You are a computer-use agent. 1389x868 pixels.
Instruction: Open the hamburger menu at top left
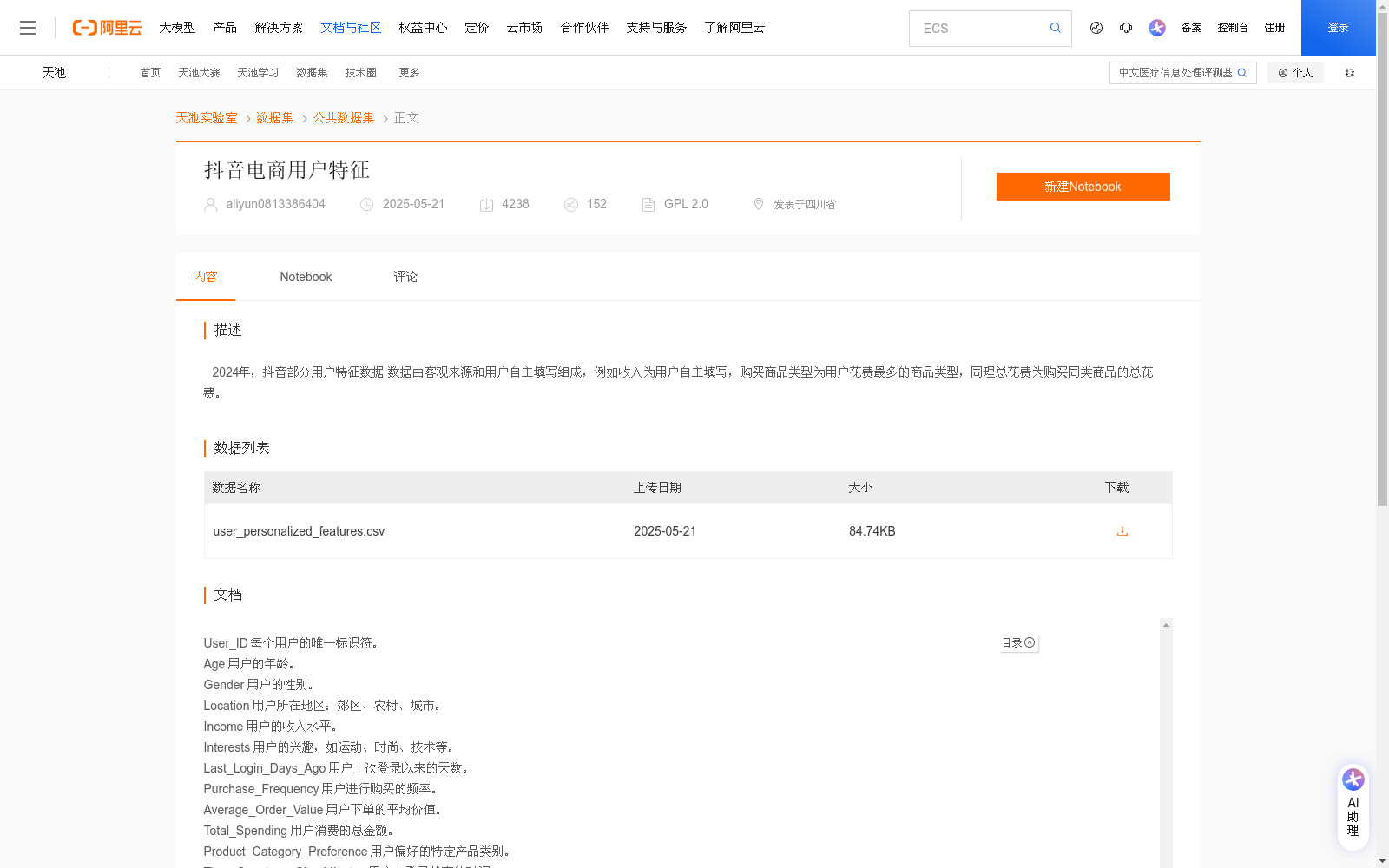(x=28, y=27)
